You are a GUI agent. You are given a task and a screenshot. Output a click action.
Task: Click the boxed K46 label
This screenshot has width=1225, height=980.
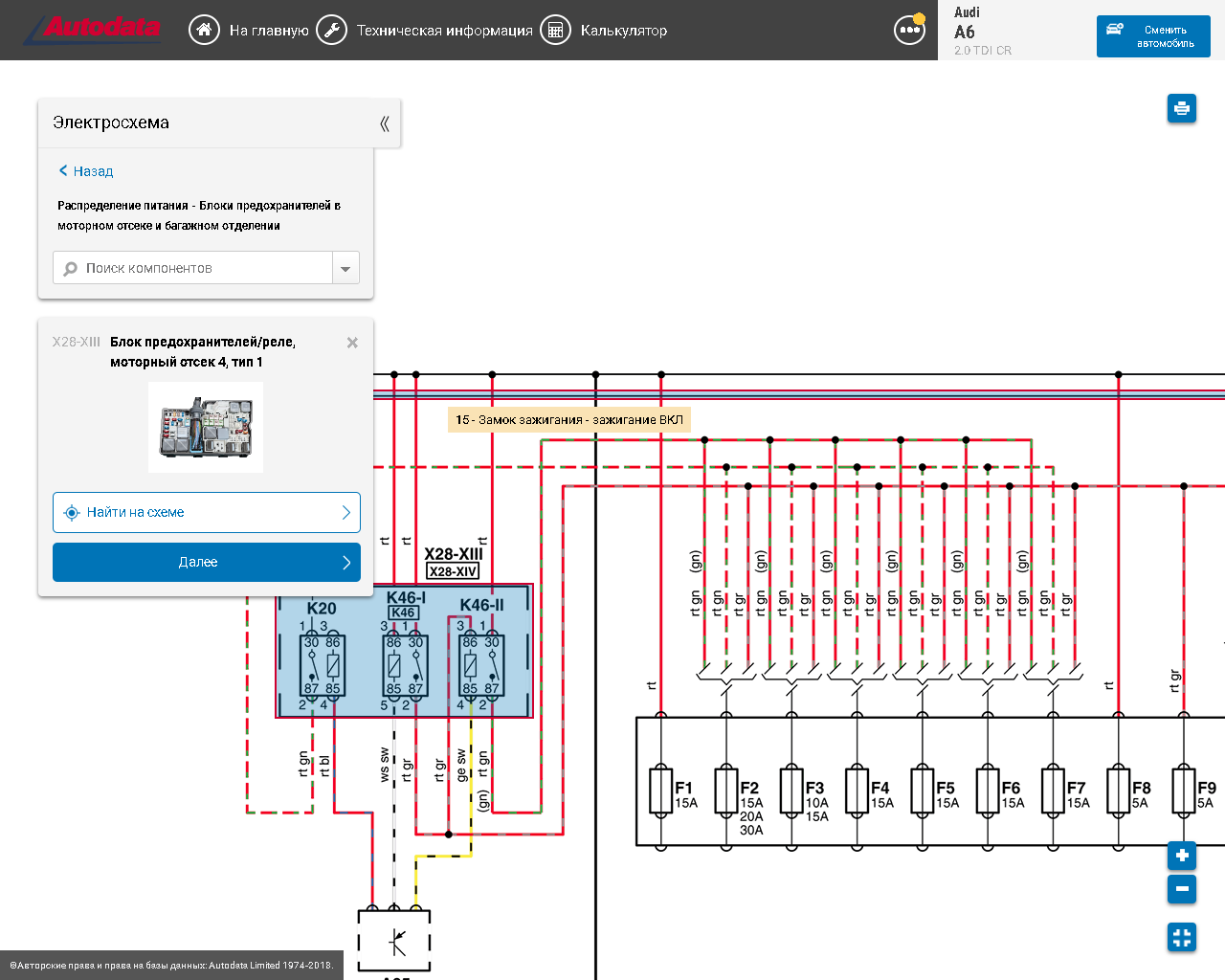click(x=403, y=612)
